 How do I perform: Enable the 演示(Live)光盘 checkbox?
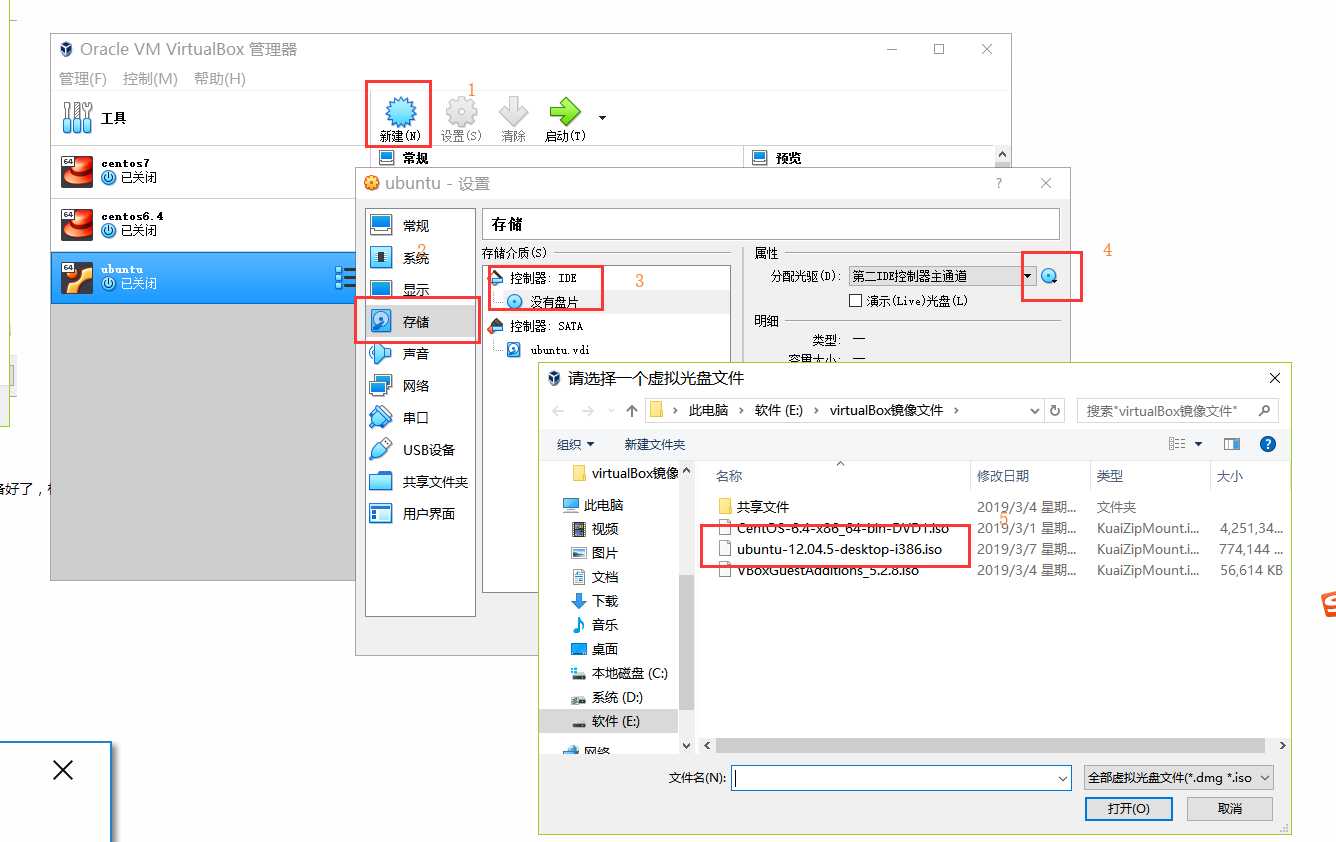pyautogui.click(x=855, y=300)
